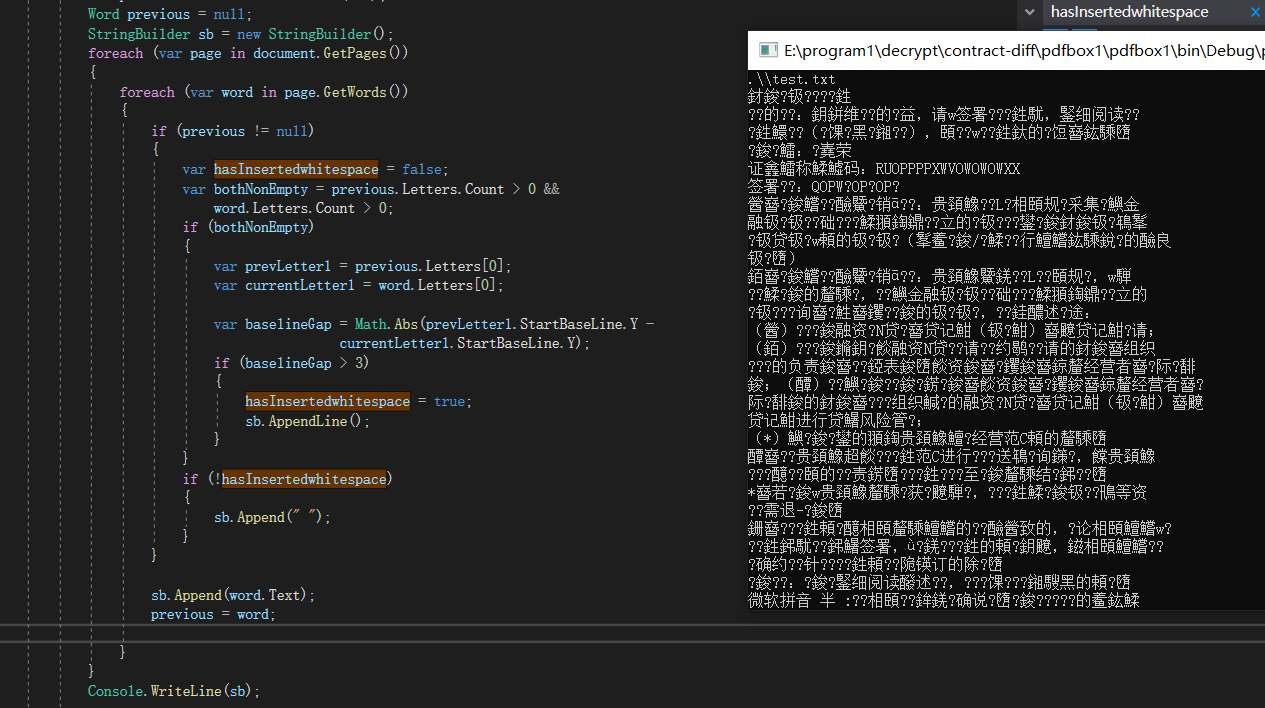Click the 'Console.WriteLine(sb);' line

[174, 691]
